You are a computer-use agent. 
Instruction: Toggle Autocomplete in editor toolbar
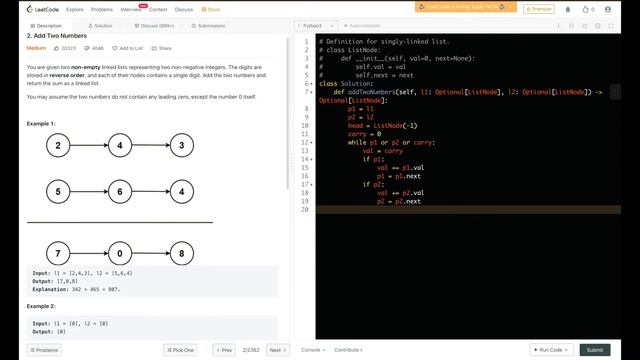point(362,26)
